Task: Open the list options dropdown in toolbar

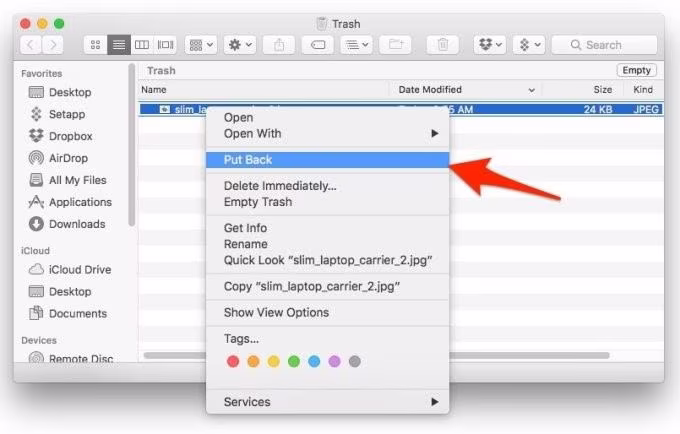Action: (x=356, y=45)
